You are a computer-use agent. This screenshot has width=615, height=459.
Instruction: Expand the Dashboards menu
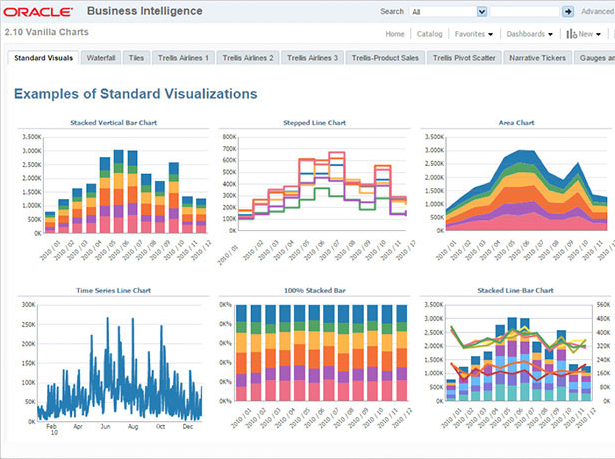pyautogui.click(x=529, y=34)
